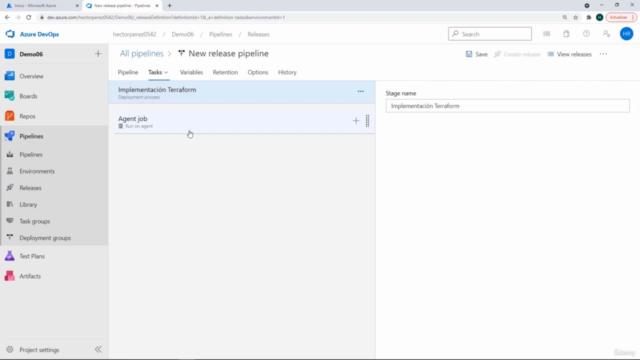Open the Pipelines sub-item icon
The height and width of the screenshot is (360, 640).
(10, 154)
